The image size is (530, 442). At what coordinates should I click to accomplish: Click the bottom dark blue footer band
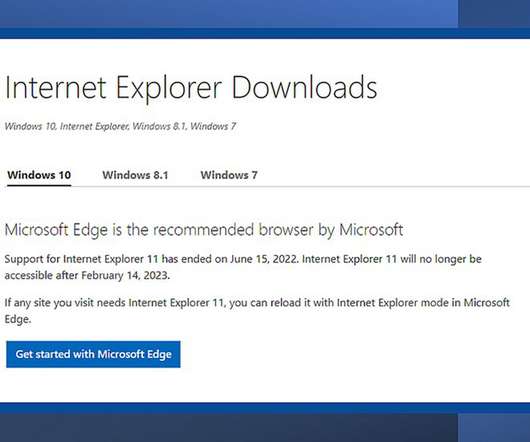coord(229,427)
